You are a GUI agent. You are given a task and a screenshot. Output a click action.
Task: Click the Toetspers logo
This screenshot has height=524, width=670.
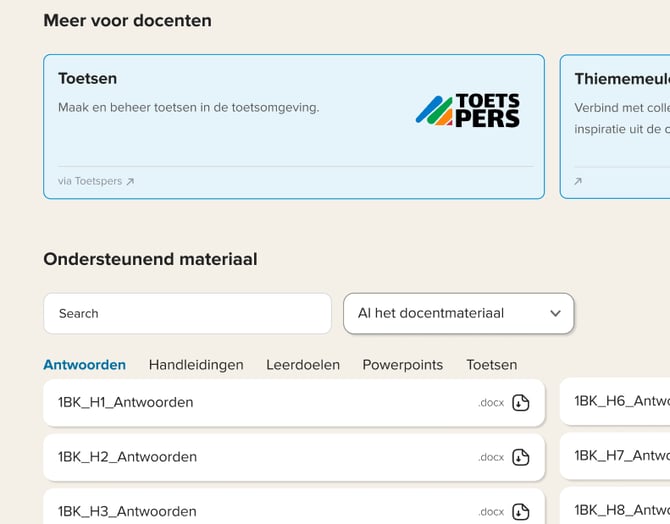pos(468,110)
